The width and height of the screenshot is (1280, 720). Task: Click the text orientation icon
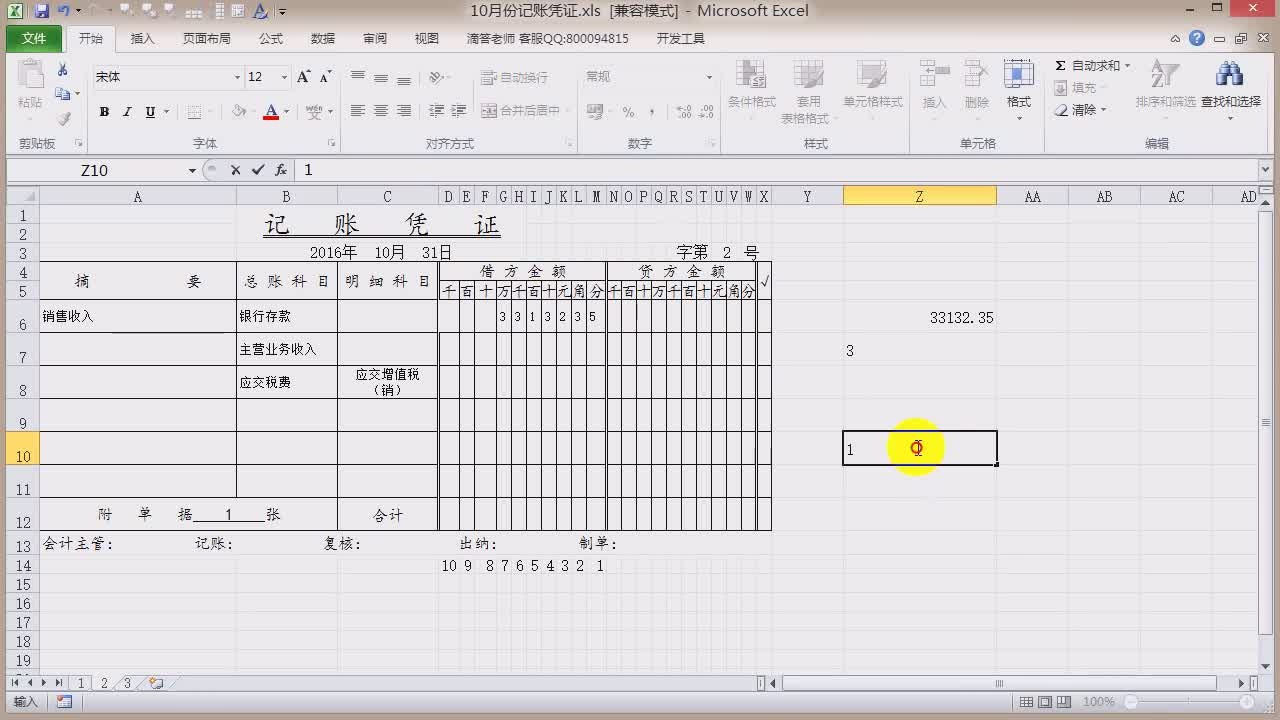[436, 77]
